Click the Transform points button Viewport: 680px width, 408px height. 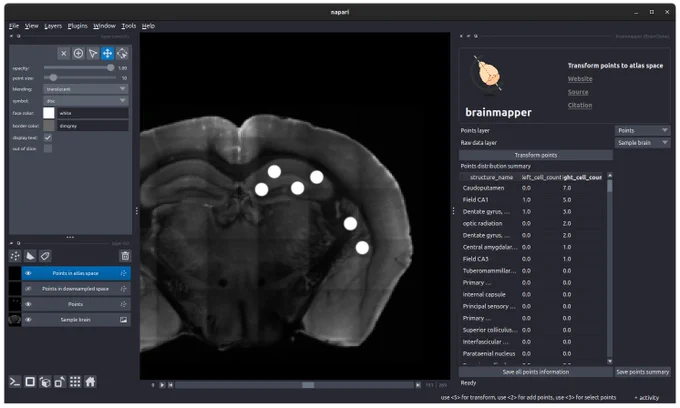pyautogui.click(x=536, y=155)
